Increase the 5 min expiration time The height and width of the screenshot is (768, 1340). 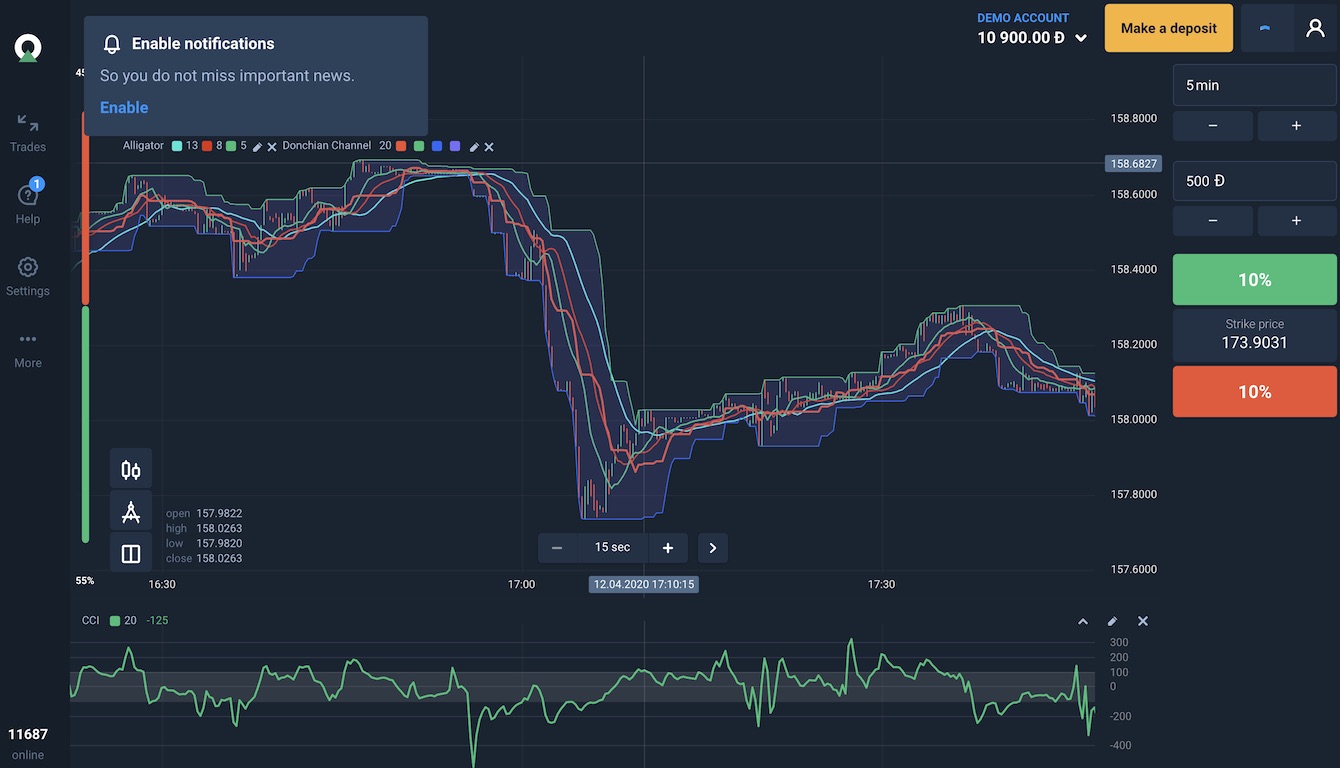click(1296, 126)
